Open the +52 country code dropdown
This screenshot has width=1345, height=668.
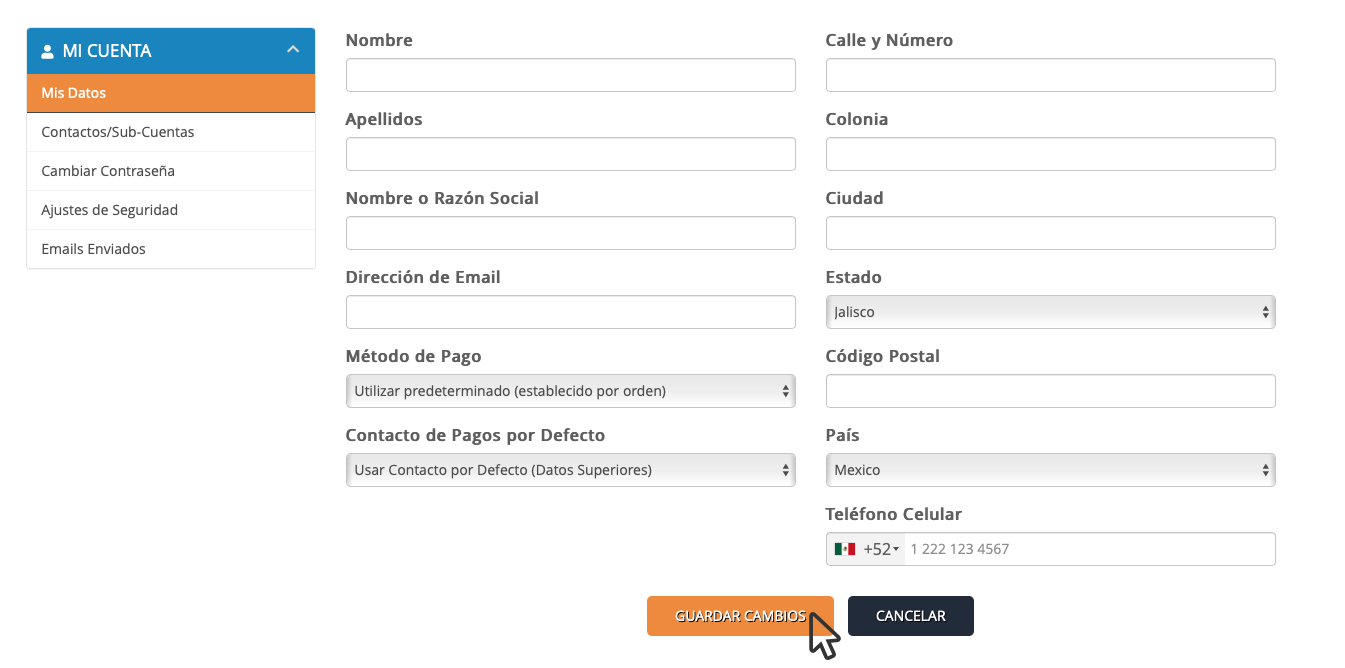(881, 549)
